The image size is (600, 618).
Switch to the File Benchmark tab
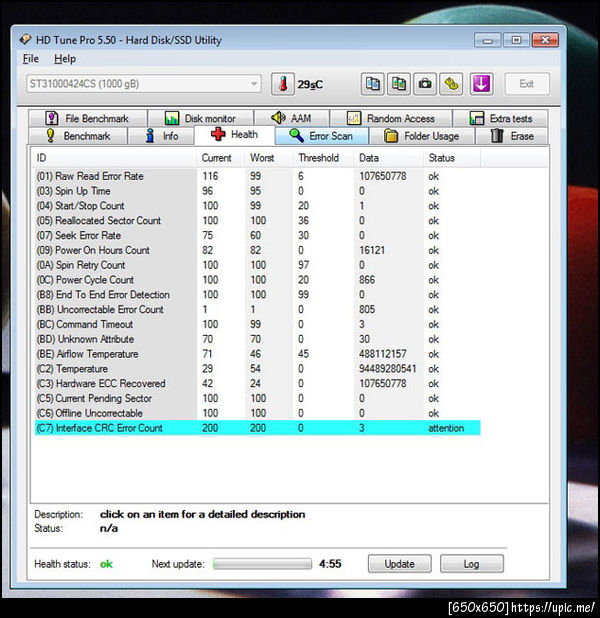tap(88, 118)
